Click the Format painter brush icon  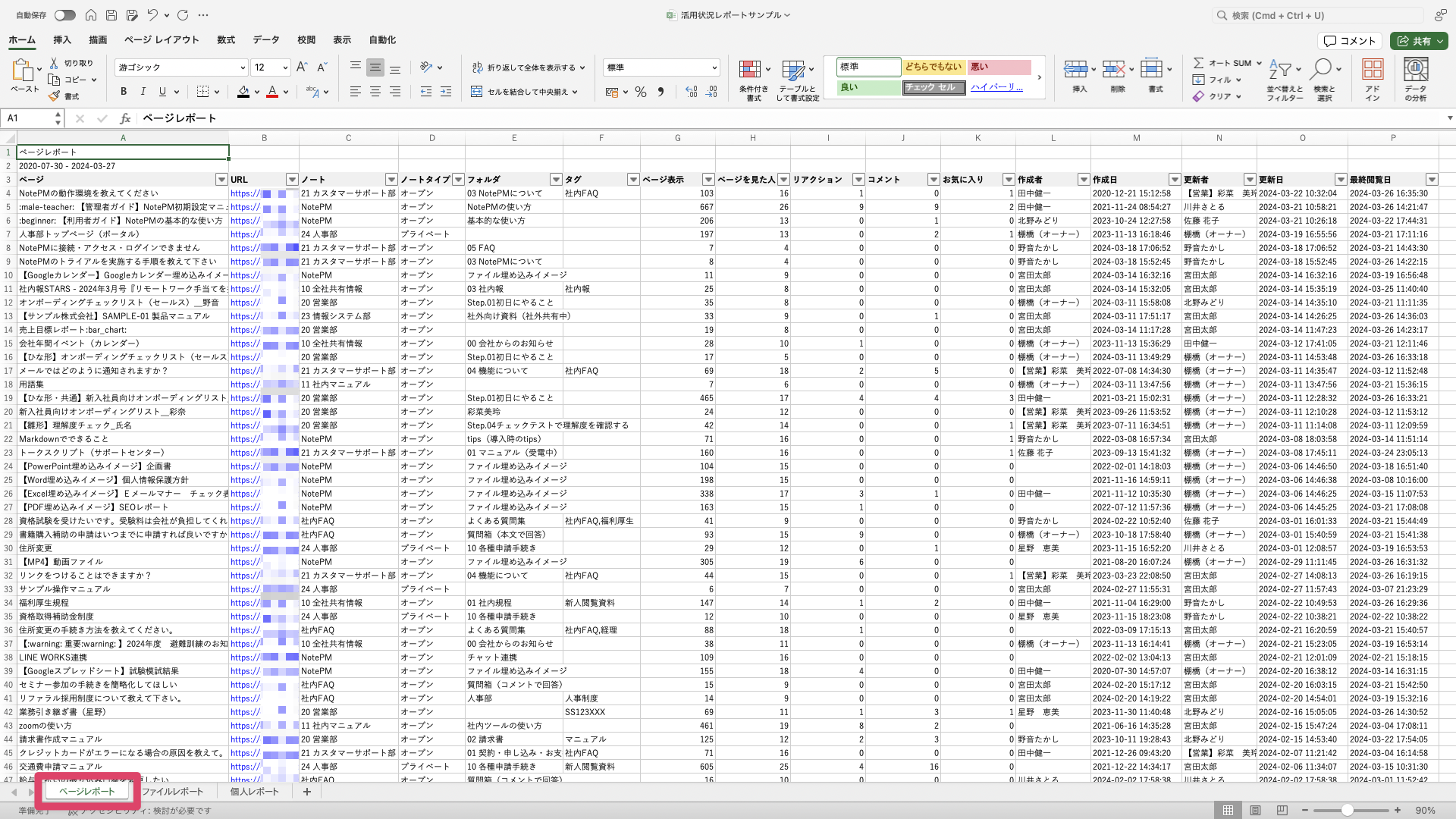[x=54, y=96]
